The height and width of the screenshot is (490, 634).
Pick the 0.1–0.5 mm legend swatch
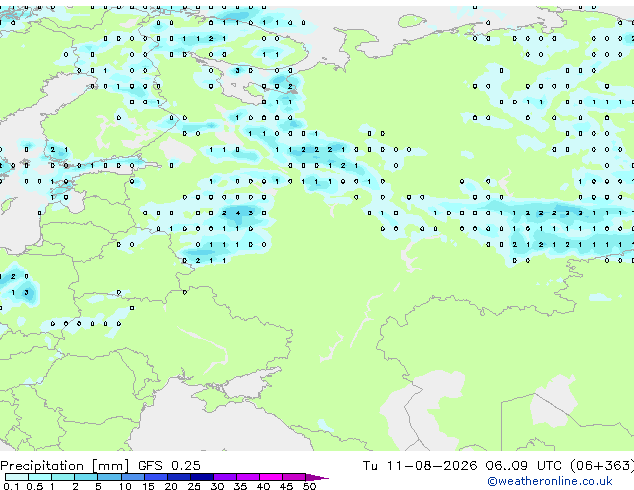point(17,477)
